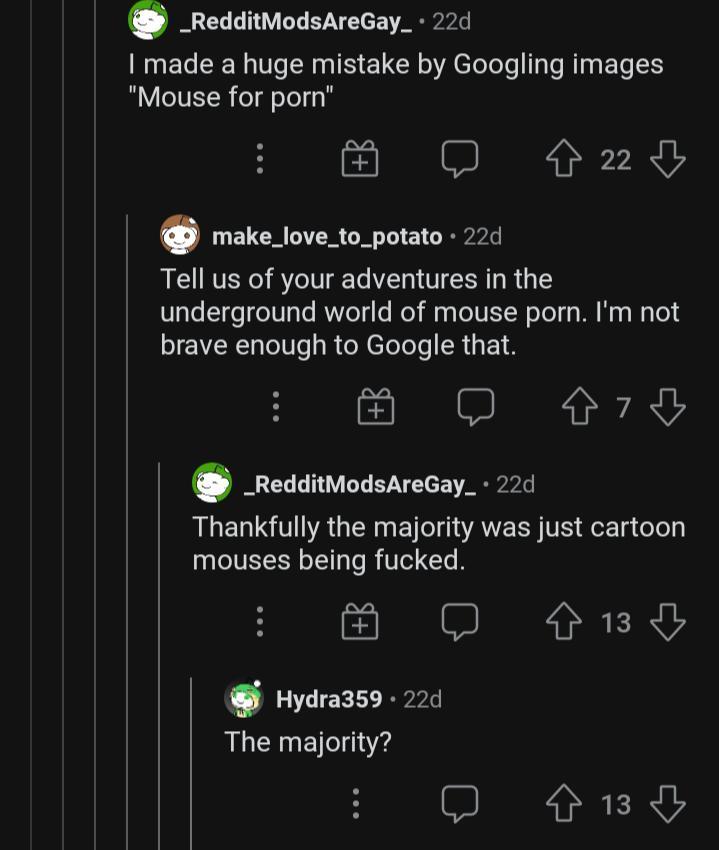Open the three-dot menu under Hydra359's comment
719x850 pixels.
coord(356,803)
